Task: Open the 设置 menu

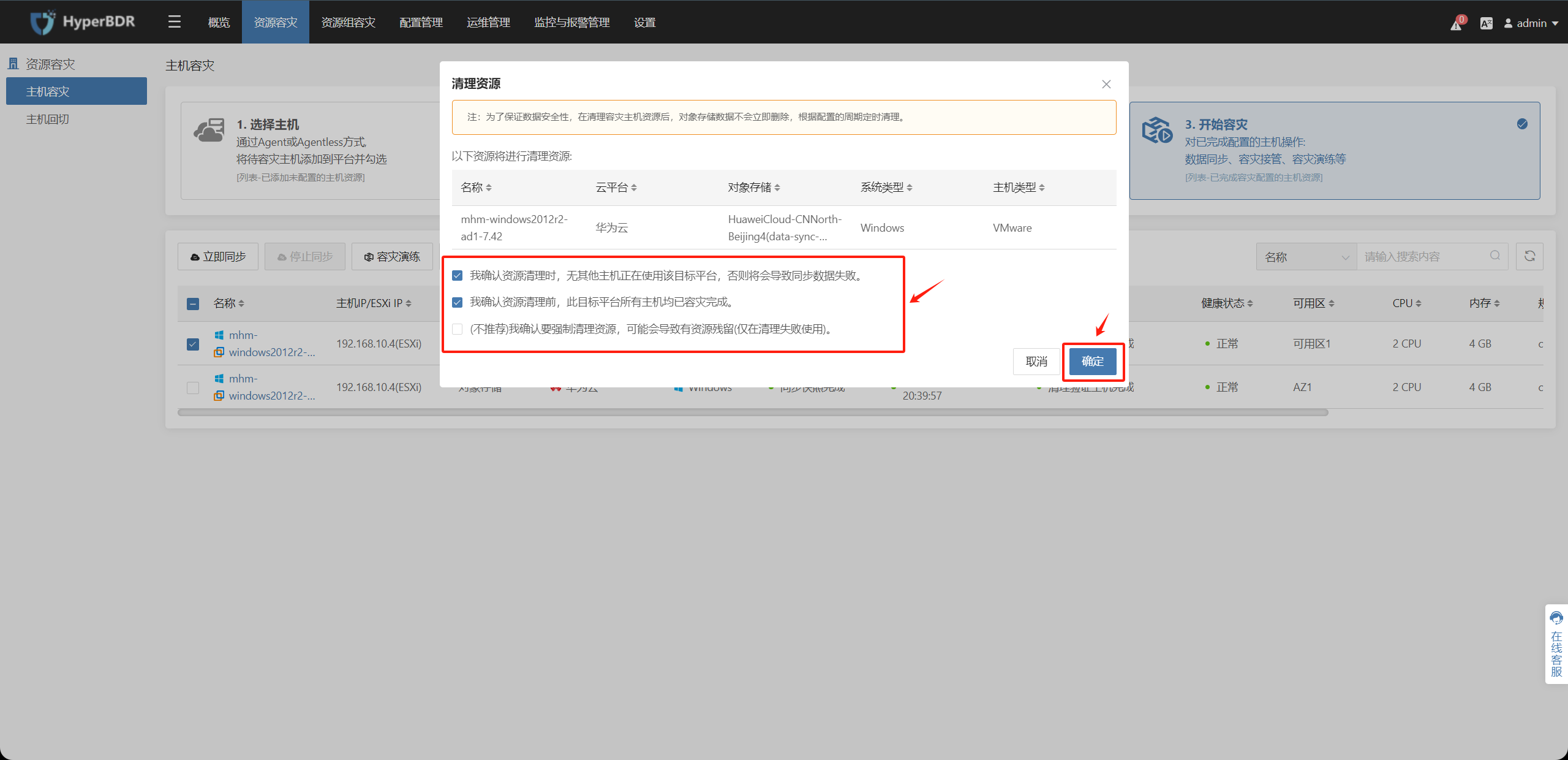Action: tap(645, 22)
